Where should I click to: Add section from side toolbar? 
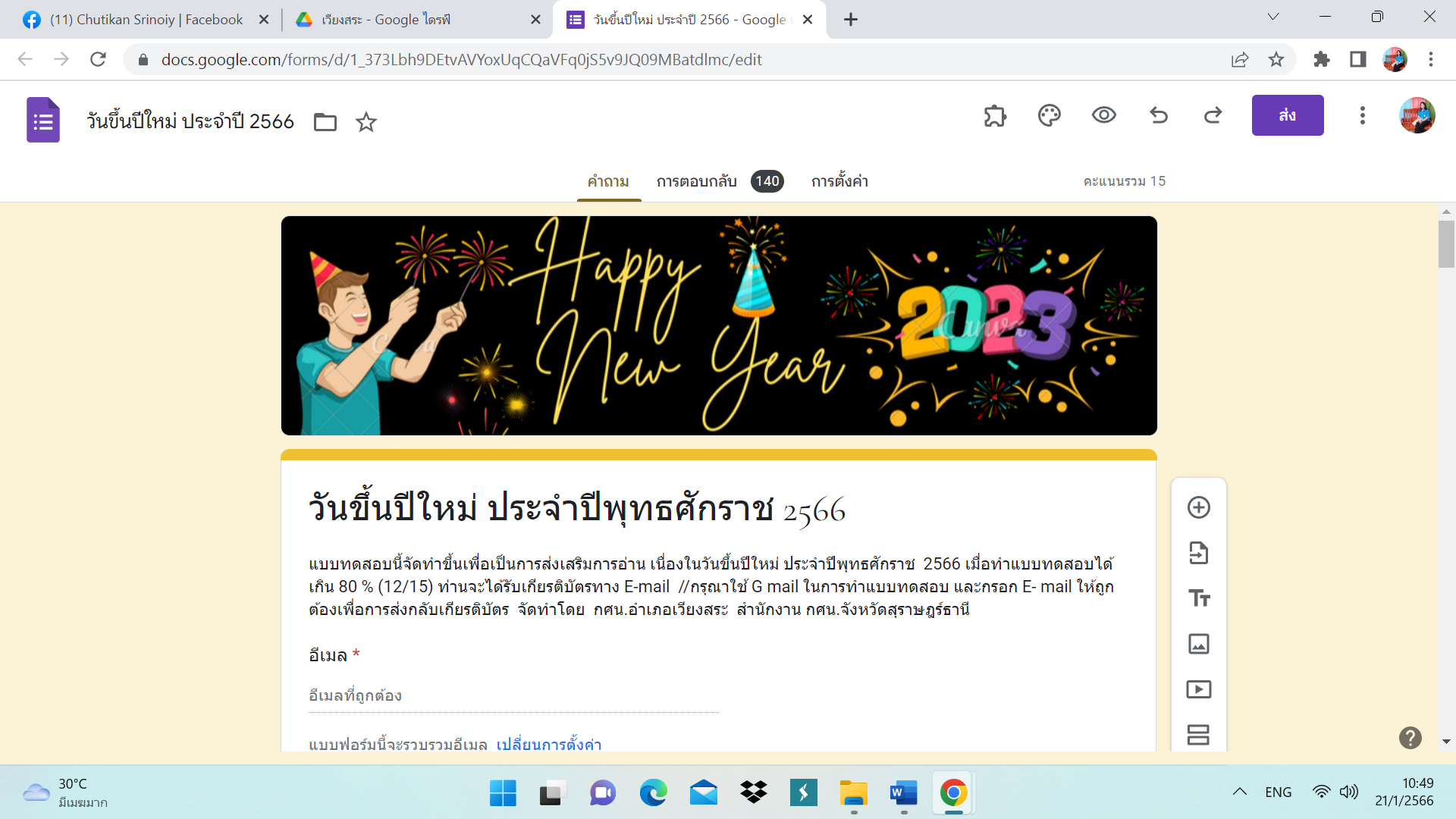point(1199,735)
